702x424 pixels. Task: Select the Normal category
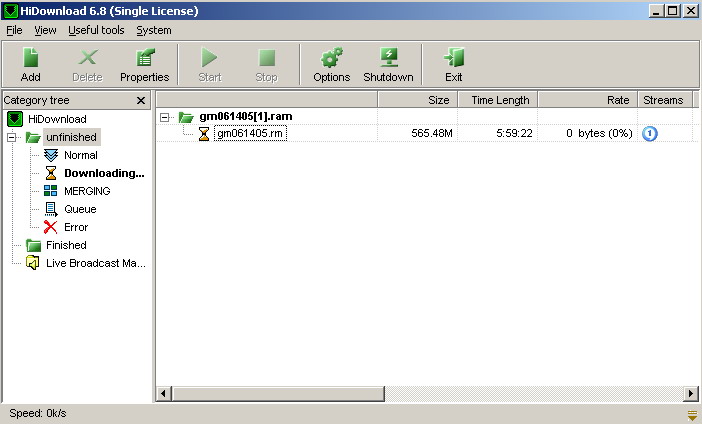point(81,155)
